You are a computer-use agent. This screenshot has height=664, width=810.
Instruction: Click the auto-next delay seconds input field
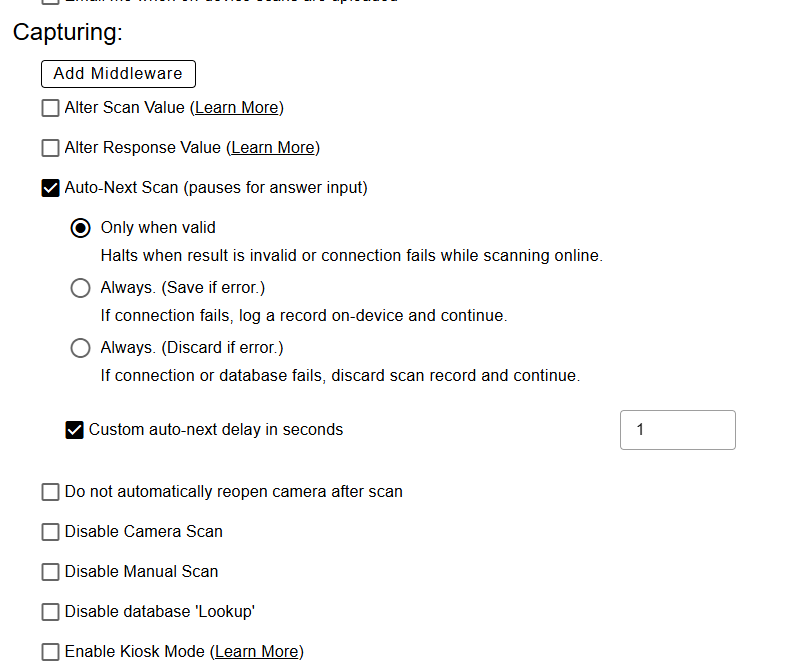[x=678, y=430]
